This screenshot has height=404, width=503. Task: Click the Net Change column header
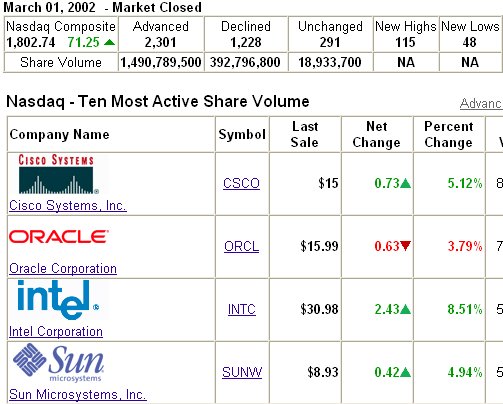coord(377,134)
